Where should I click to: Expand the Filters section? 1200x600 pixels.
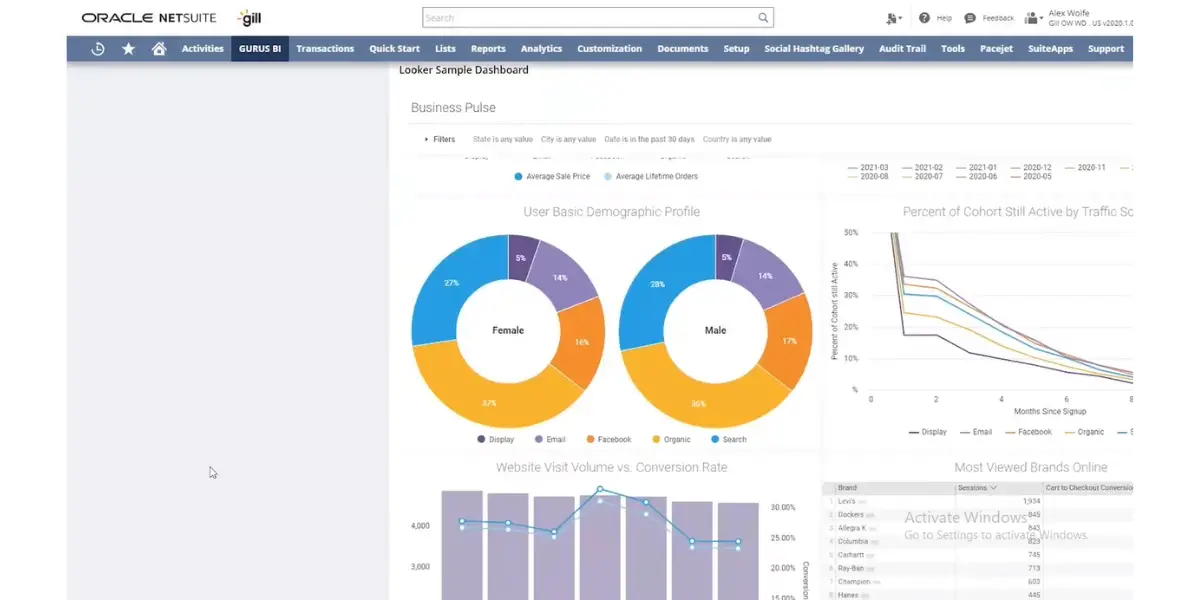pos(440,140)
